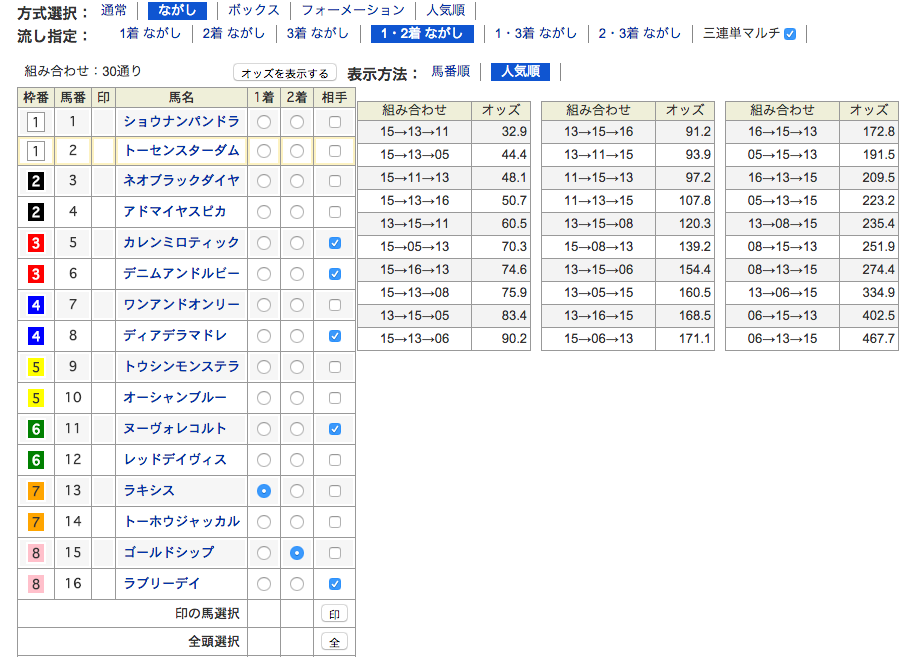Uncheck 相手 for ヌーヴォレコルト
The image size is (914, 657).
335,429
